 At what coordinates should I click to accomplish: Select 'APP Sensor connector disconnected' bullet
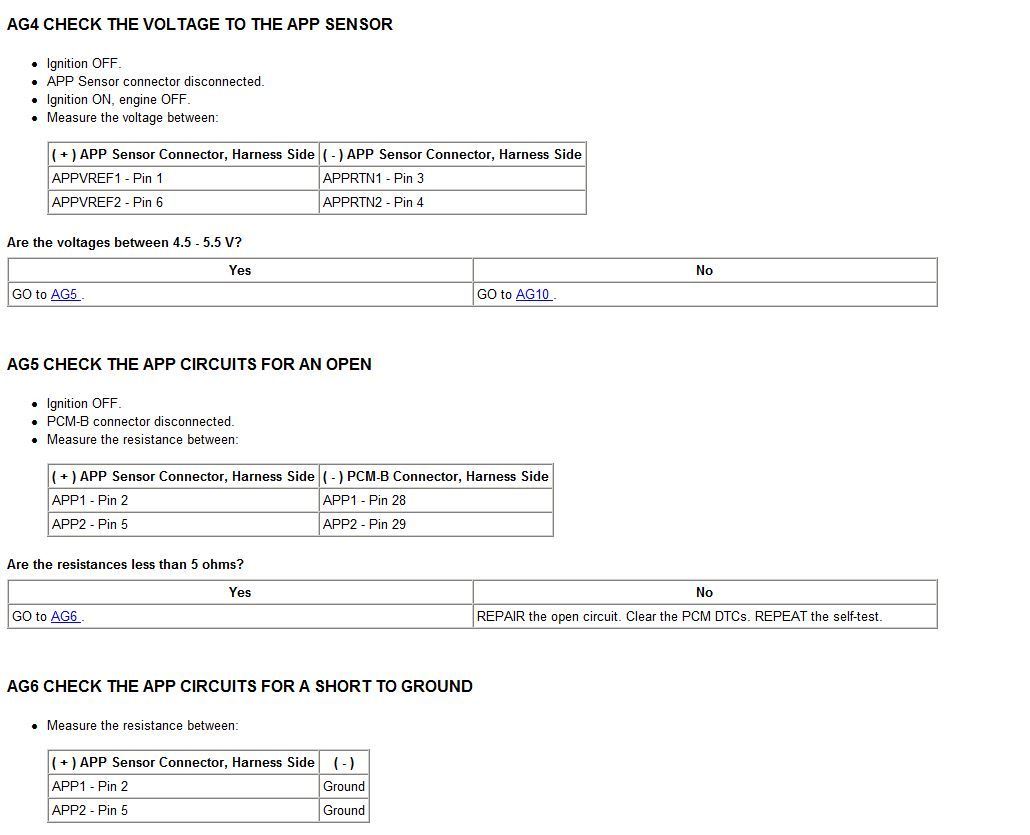point(155,81)
